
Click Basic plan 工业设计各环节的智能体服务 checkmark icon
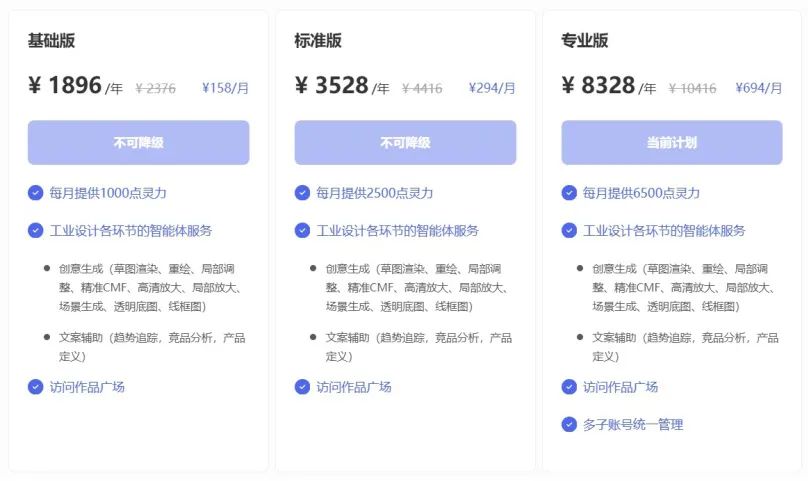coord(36,231)
